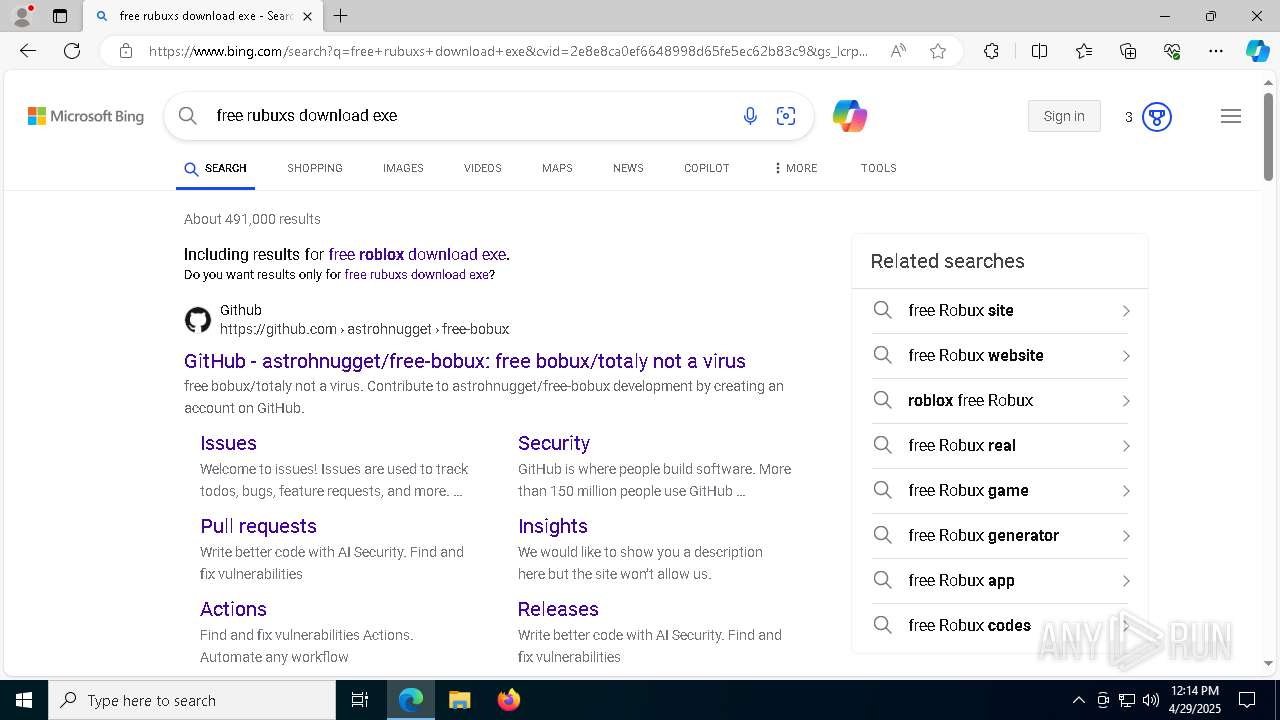Open the Actions sublink
The image size is (1280, 720).
coord(233,609)
